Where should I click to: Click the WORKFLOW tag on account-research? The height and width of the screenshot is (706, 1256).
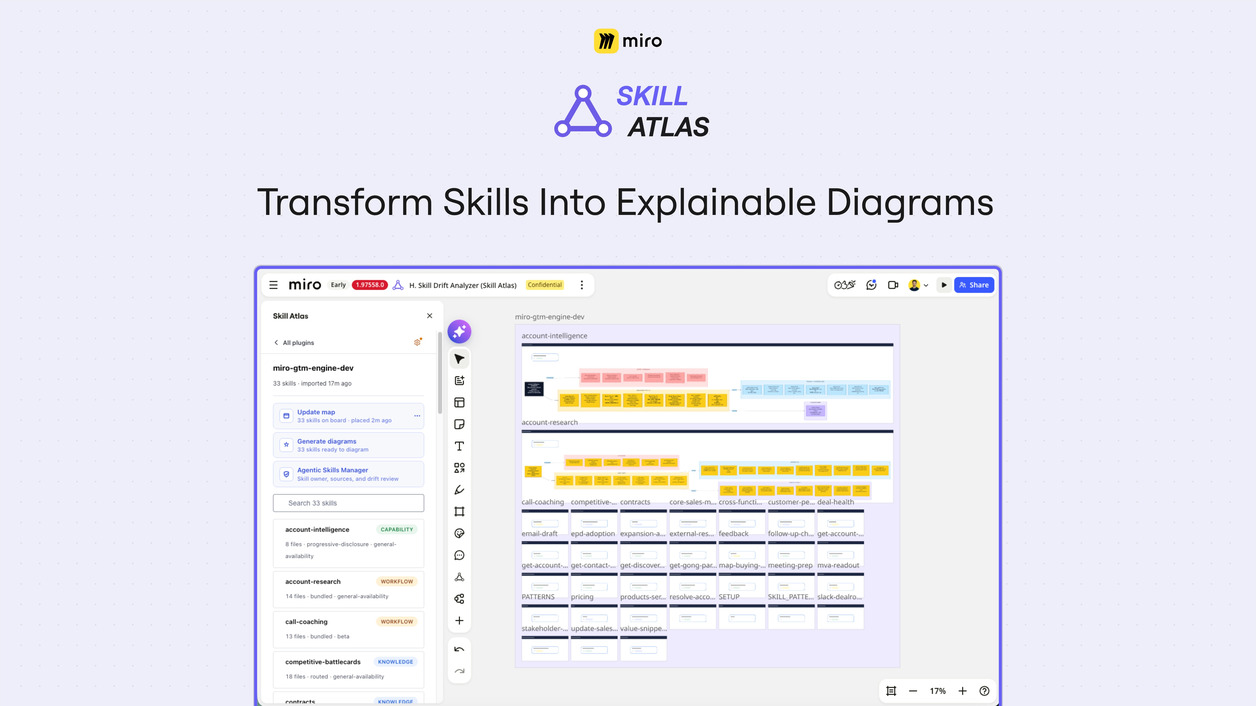coord(397,581)
